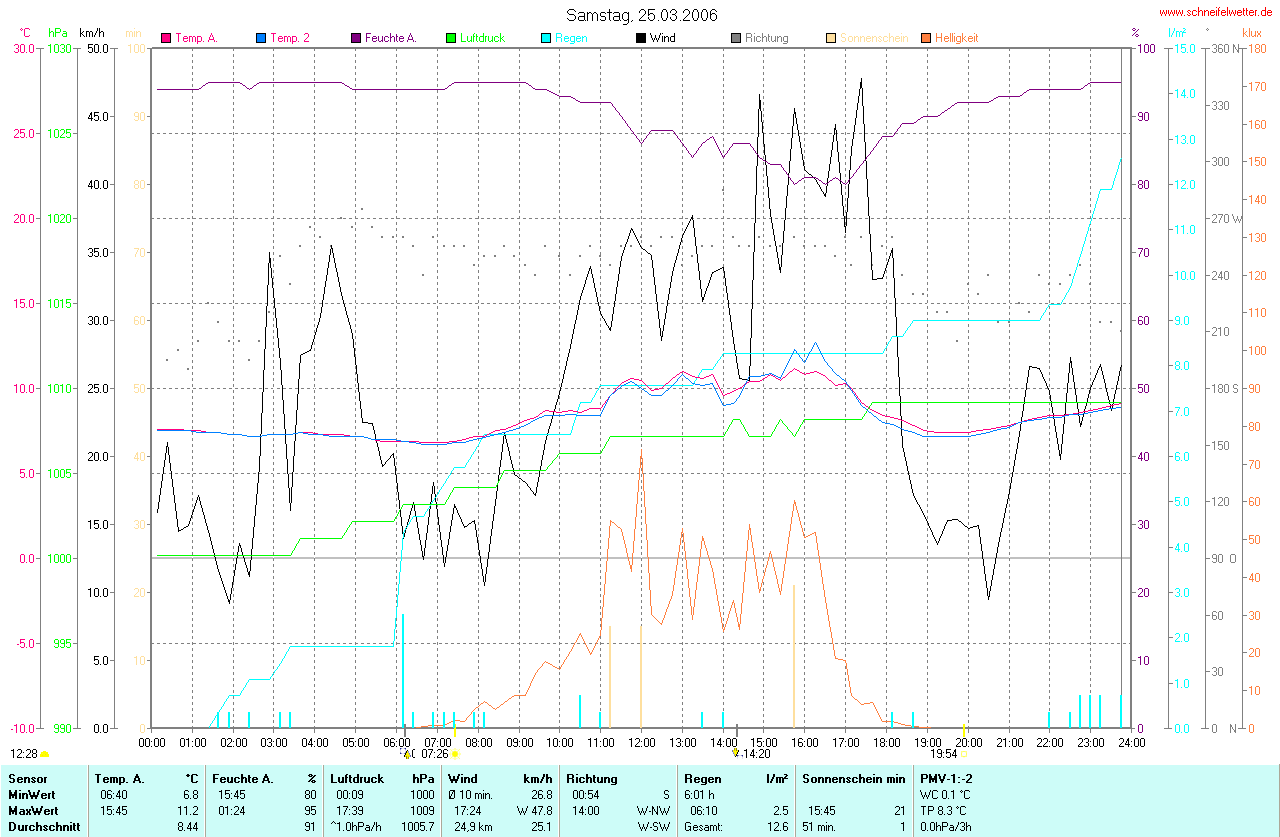Viewport: 1280px width, 837px height.
Task: Select the Regen legend label
Action: [571, 38]
